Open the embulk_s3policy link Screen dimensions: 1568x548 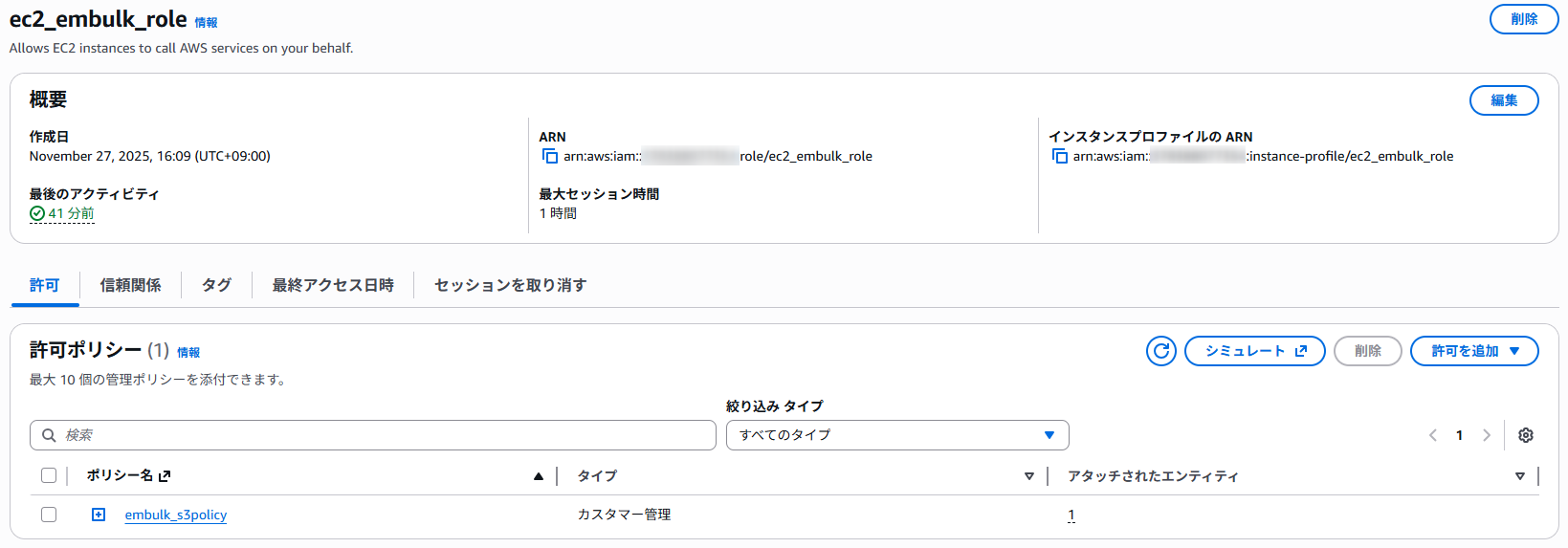click(x=176, y=515)
